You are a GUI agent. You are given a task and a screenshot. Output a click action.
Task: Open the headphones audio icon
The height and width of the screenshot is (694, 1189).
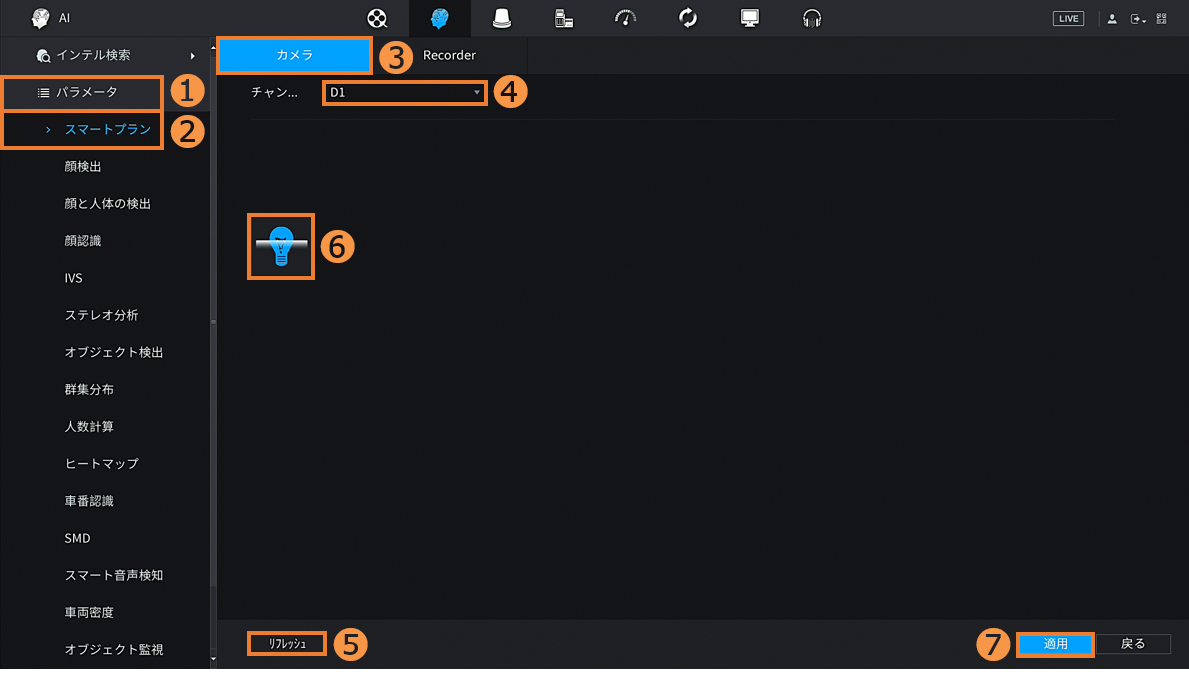click(x=812, y=18)
